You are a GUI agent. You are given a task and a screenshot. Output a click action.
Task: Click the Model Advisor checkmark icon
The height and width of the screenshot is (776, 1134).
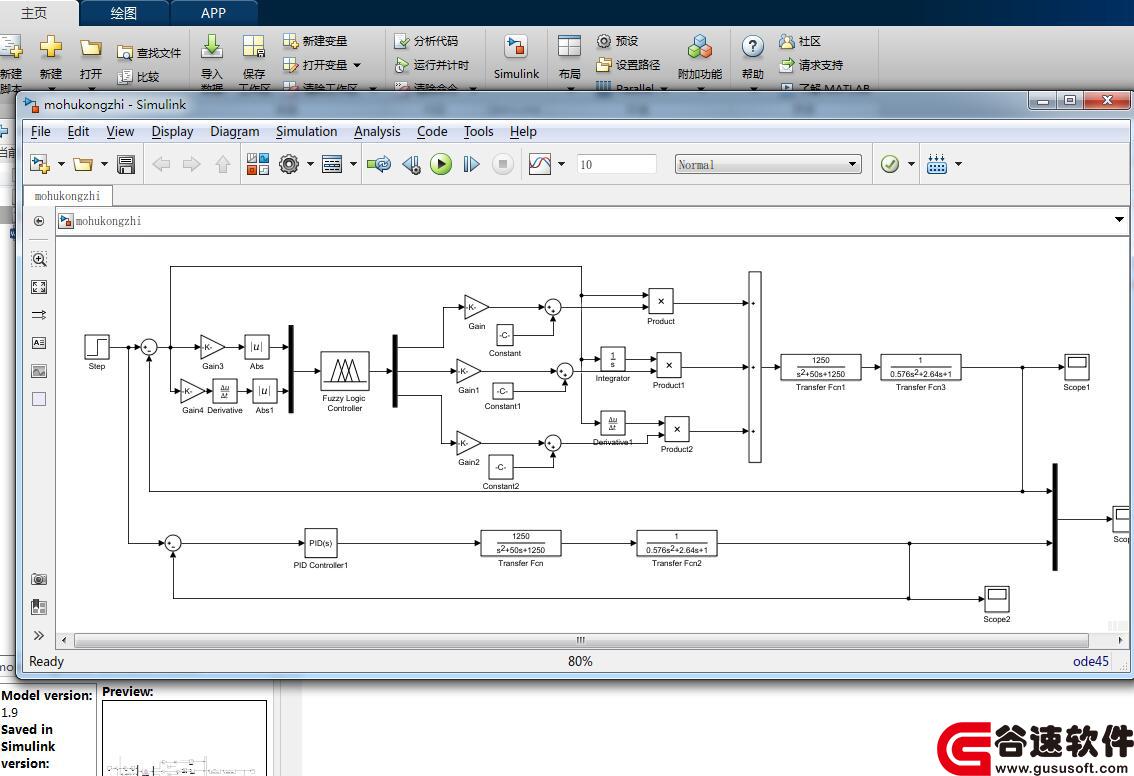890,164
